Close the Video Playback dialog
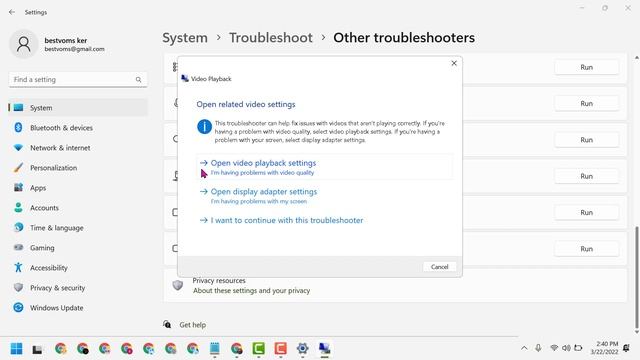The width and height of the screenshot is (640, 360). click(x=454, y=63)
